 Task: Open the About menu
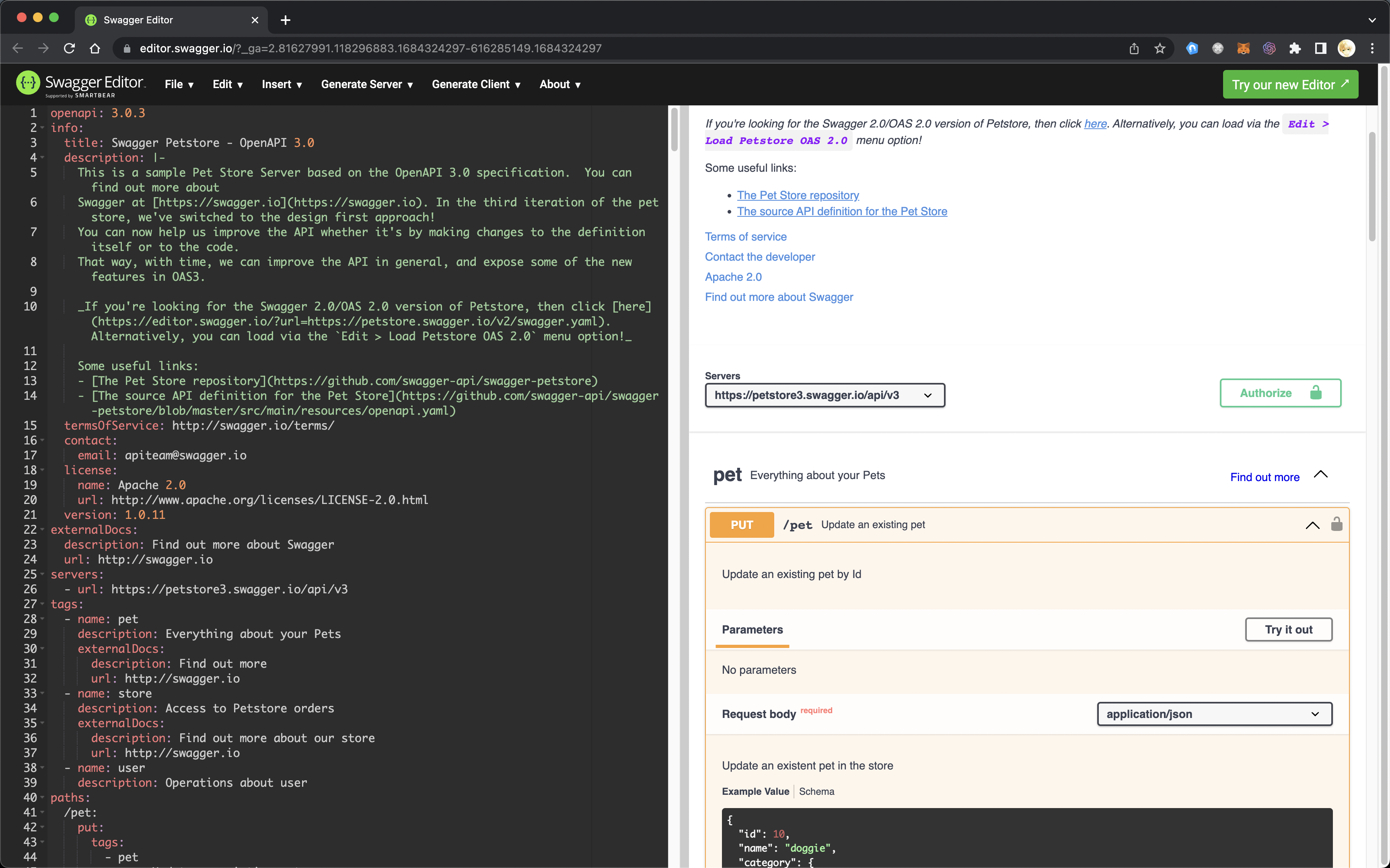click(560, 84)
